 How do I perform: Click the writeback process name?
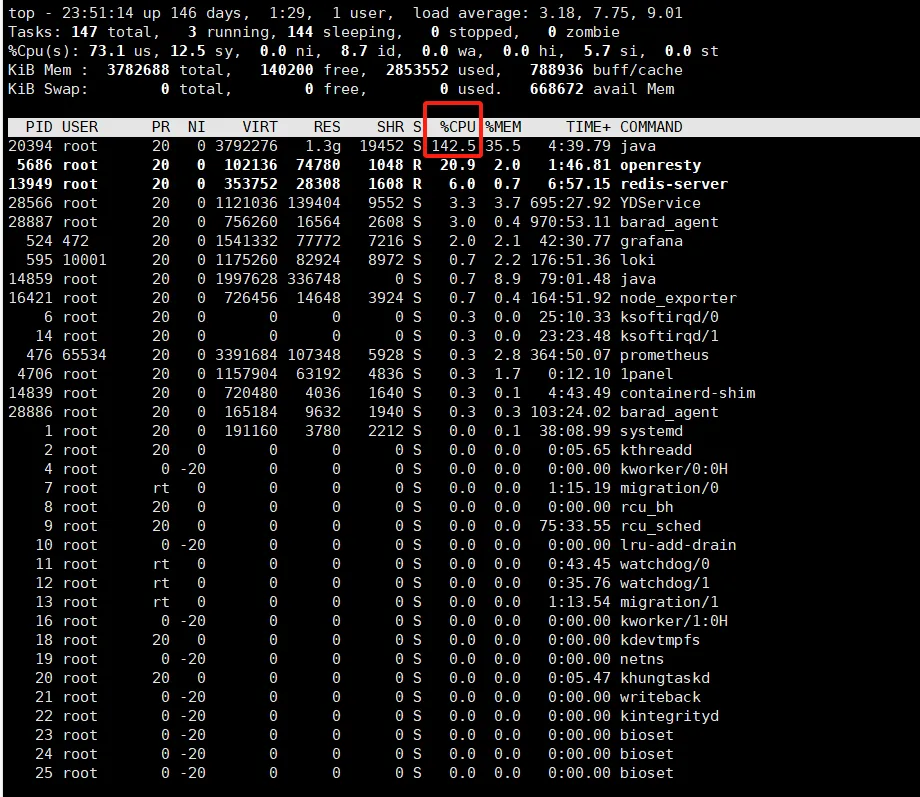[661, 697]
